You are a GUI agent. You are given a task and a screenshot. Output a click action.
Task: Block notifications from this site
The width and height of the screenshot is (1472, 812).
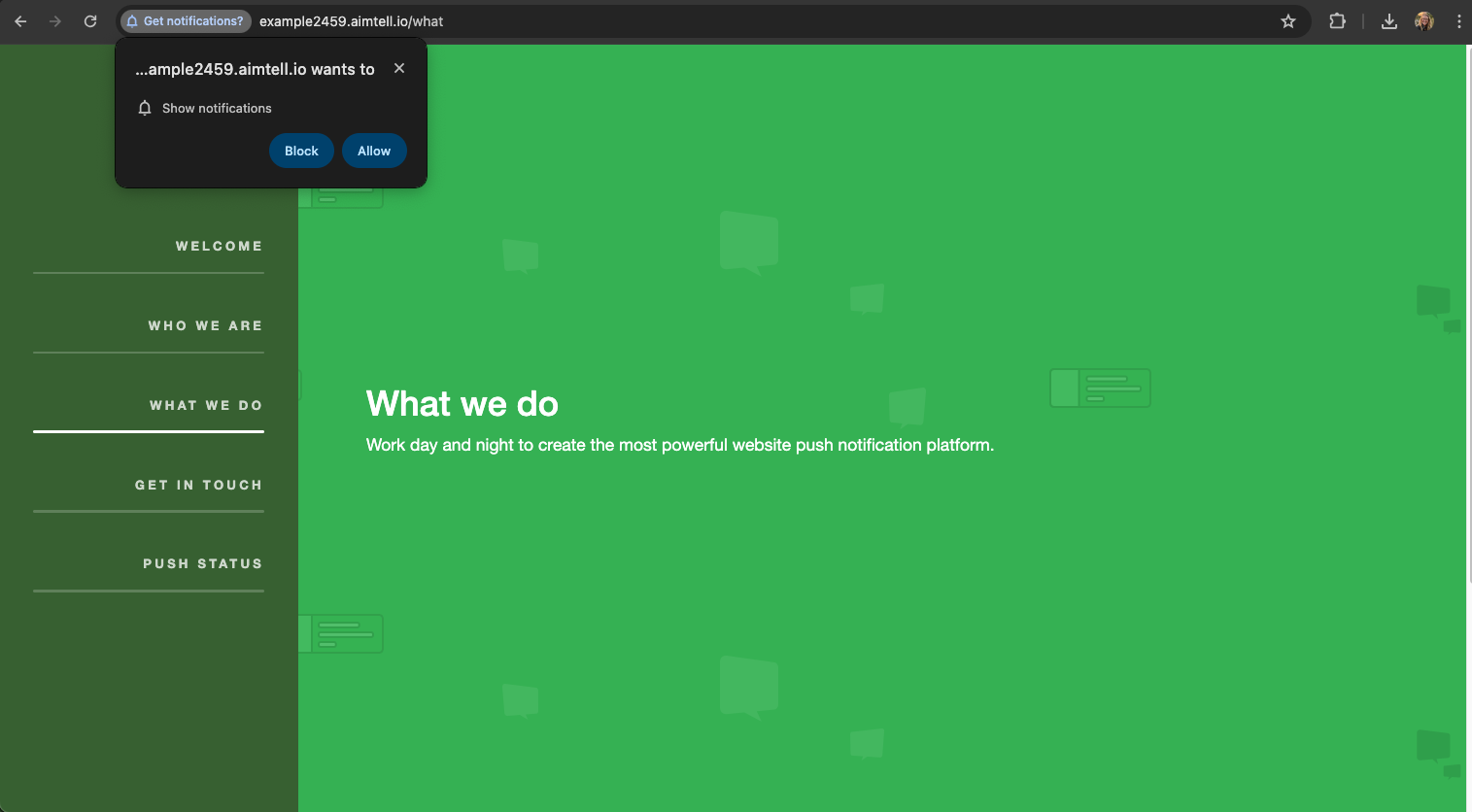pos(301,151)
